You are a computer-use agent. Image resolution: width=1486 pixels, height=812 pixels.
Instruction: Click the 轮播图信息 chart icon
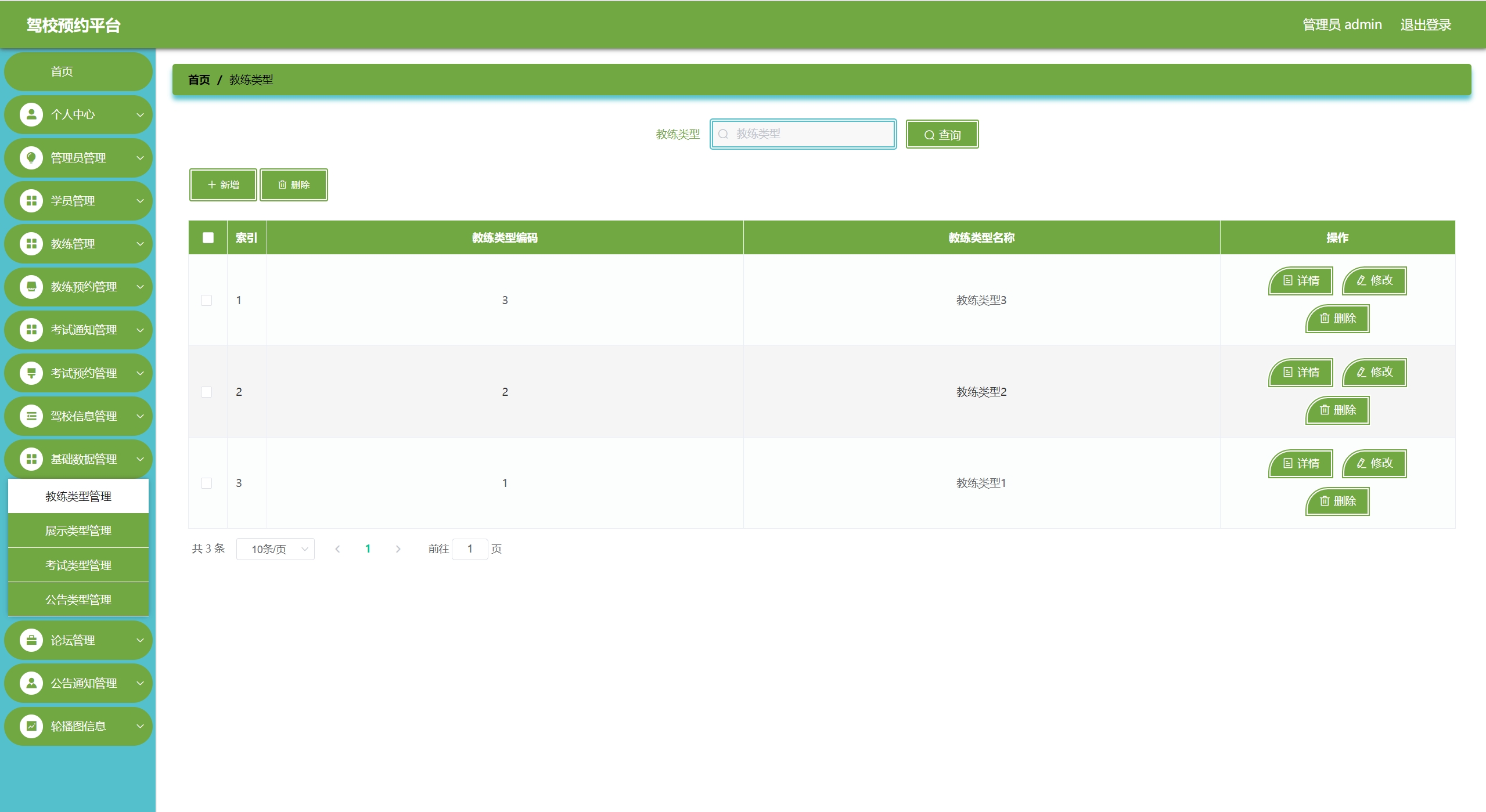31,726
